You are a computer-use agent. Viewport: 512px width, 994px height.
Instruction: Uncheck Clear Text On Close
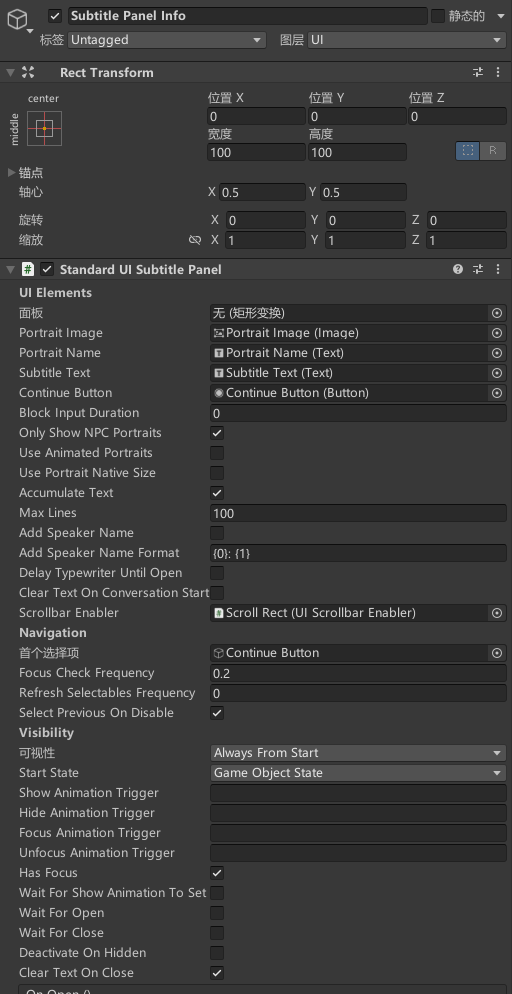217,972
